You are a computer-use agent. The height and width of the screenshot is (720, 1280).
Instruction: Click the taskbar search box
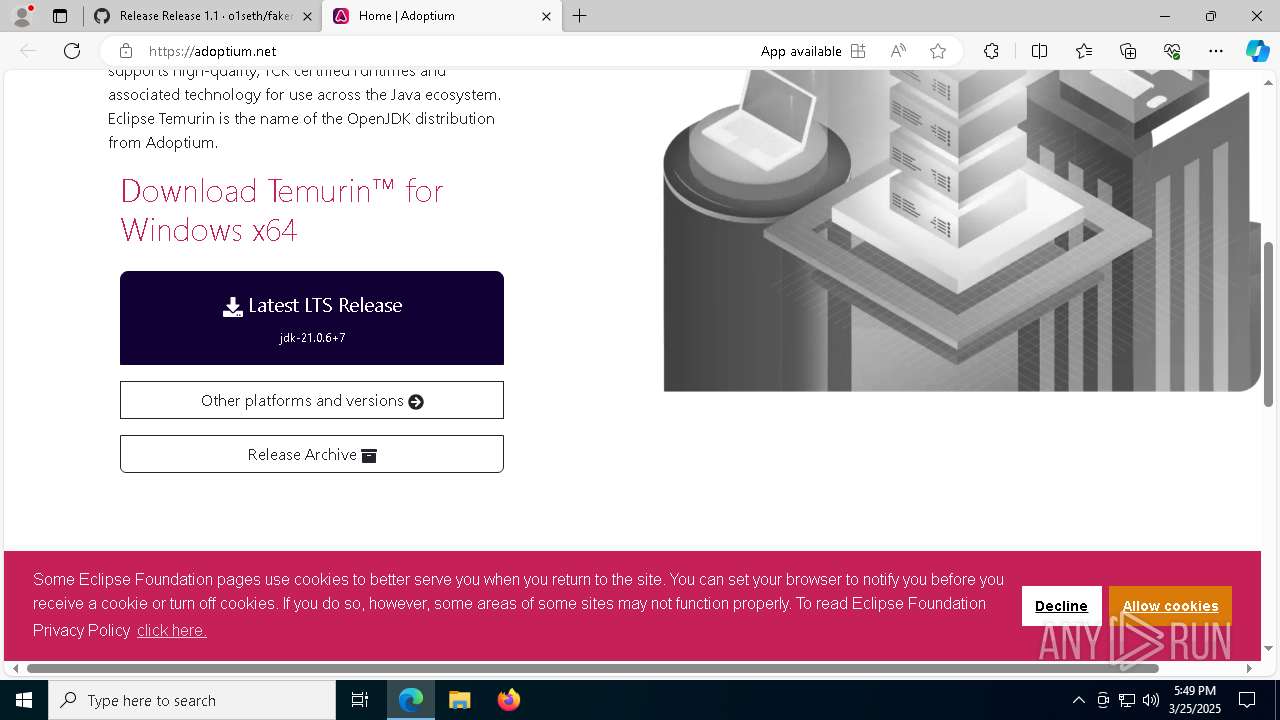(x=192, y=700)
